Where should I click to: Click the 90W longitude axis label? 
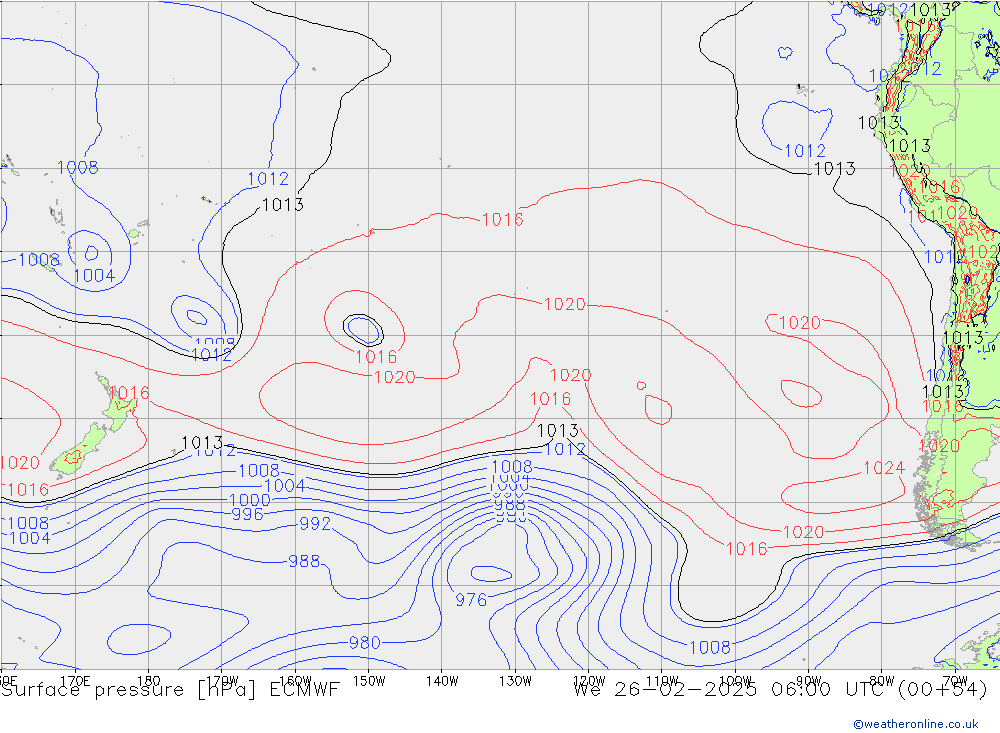(809, 681)
